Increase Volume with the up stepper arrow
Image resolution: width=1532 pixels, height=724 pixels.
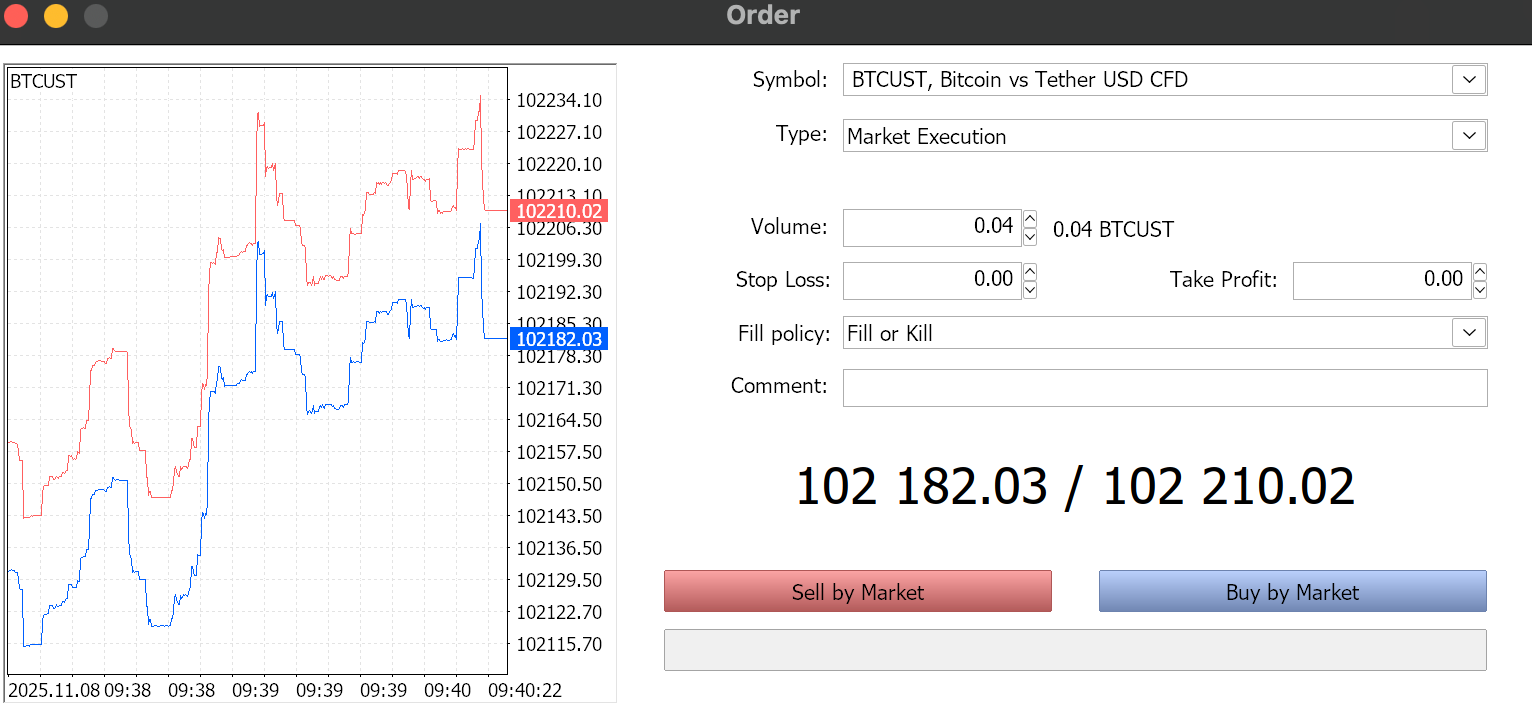(1030, 219)
